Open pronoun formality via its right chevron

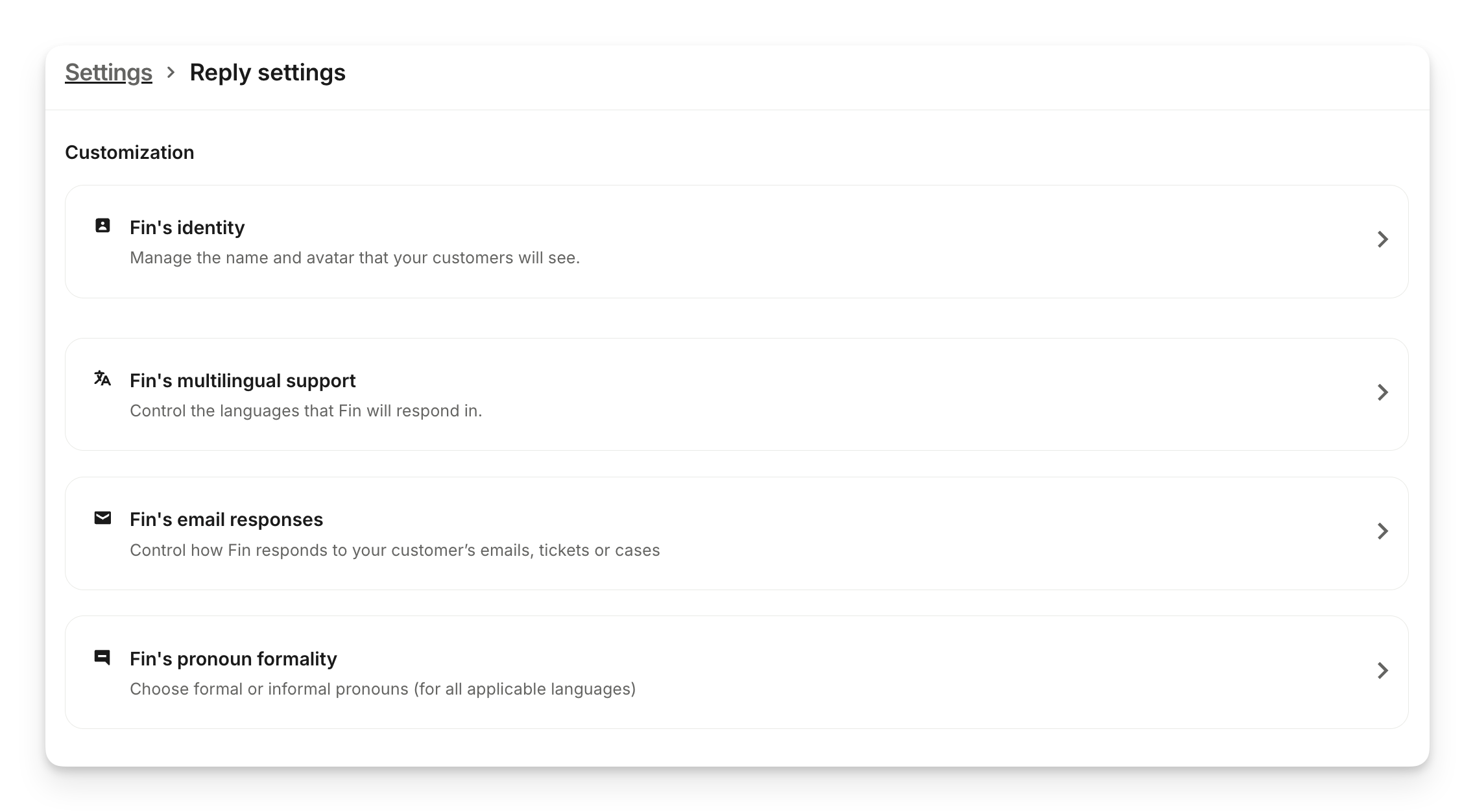1382,670
